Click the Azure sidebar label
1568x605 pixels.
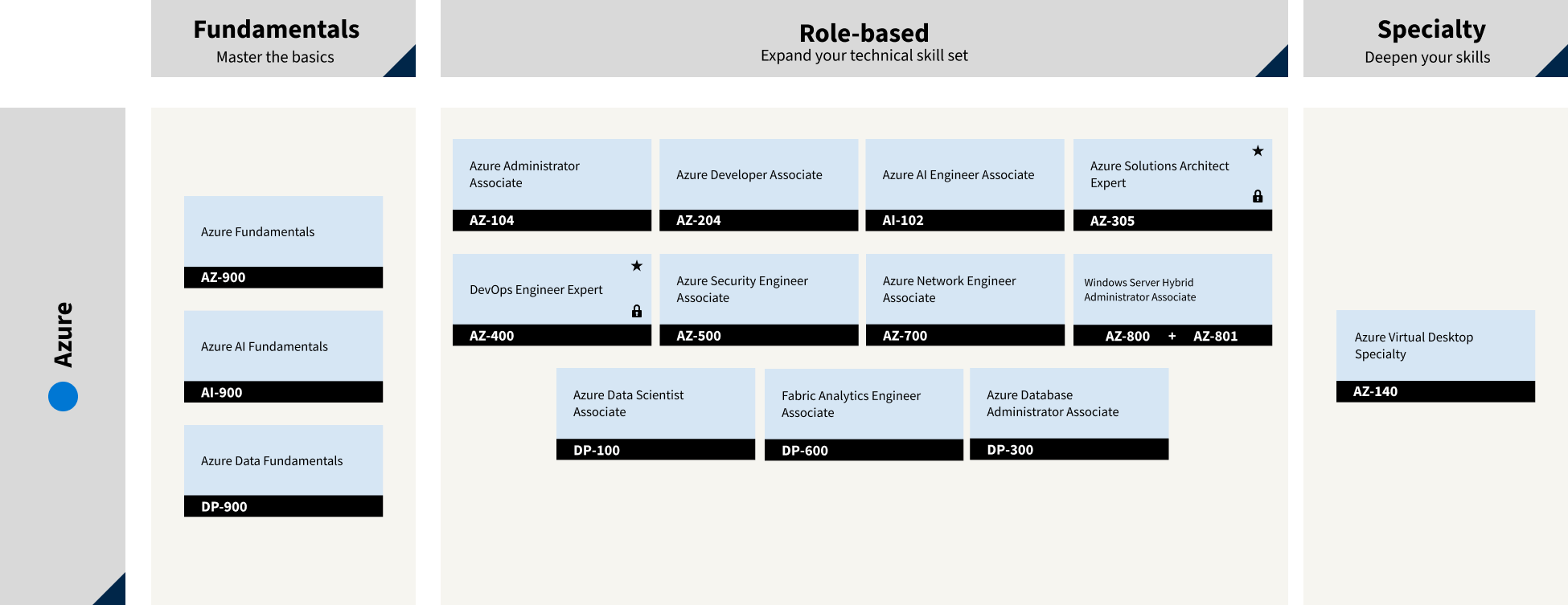pos(63,334)
